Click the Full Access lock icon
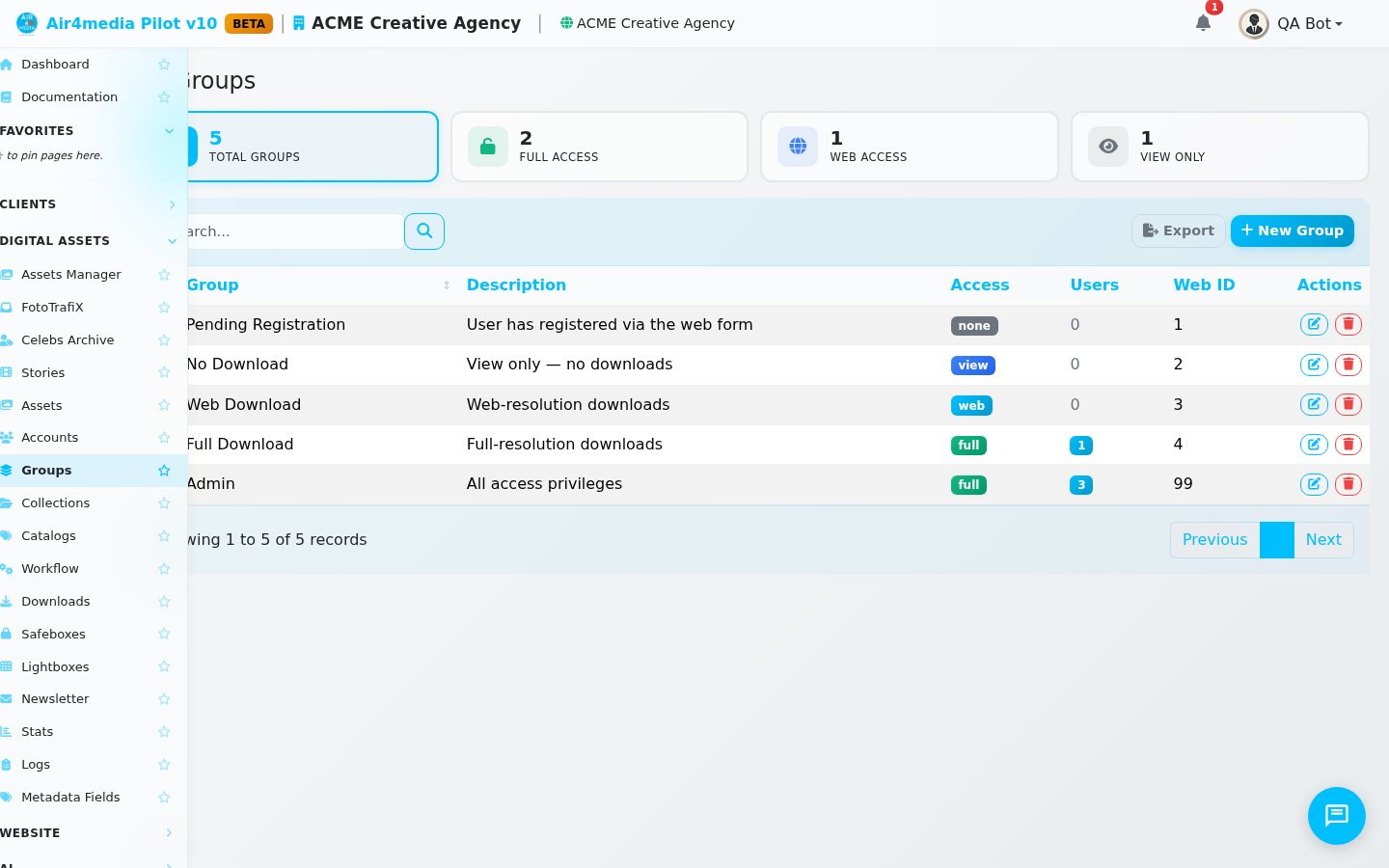 [x=488, y=147]
